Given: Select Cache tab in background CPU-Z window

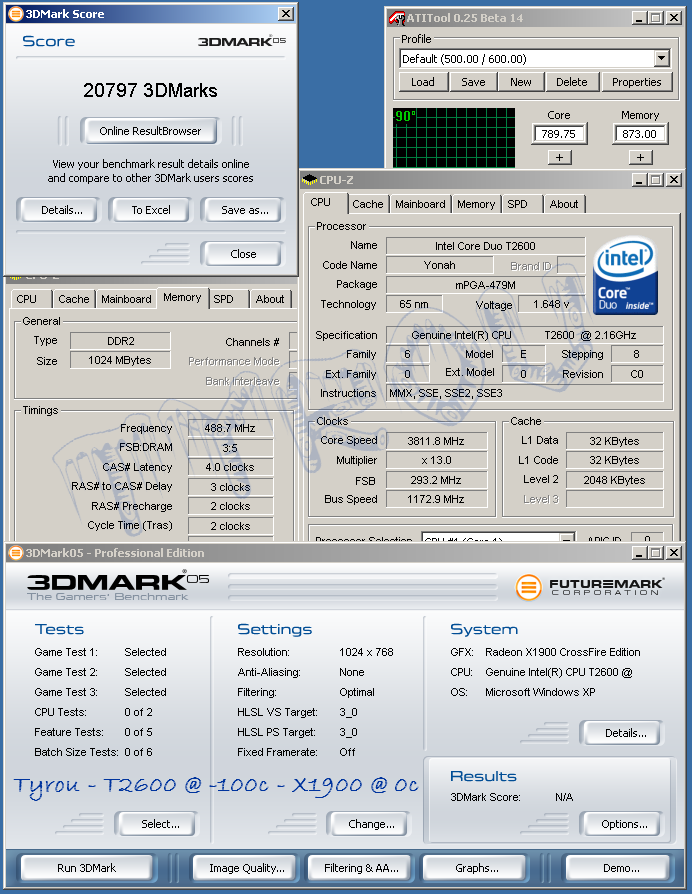Looking at the screenshot, I should tap(74, 299).
